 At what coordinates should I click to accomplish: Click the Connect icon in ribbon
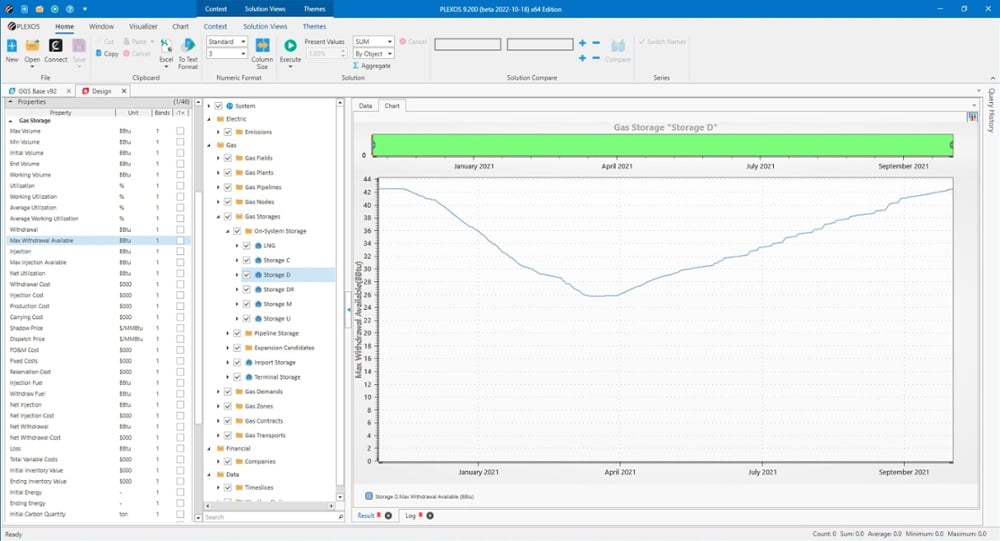(55, 46)
